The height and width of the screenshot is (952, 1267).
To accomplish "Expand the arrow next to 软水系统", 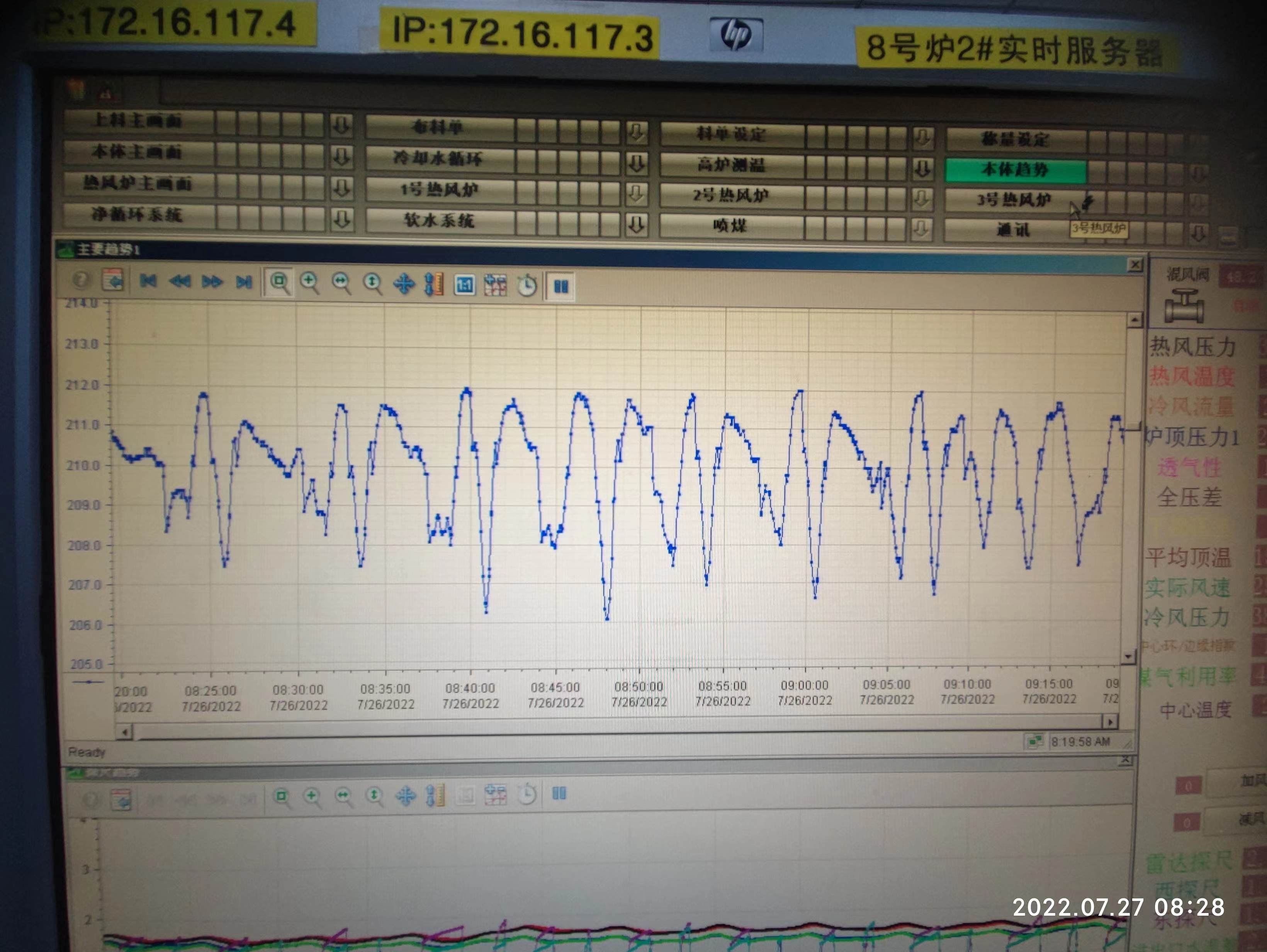I will point(636,225).
